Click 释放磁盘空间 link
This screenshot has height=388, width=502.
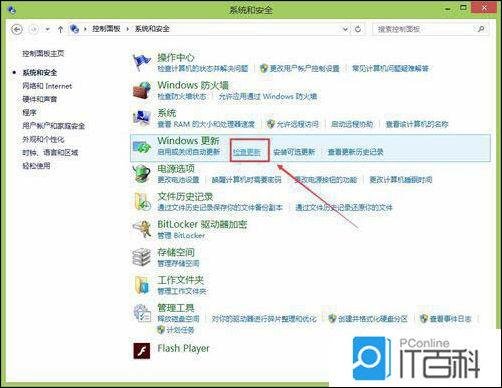tap(178, 319)
